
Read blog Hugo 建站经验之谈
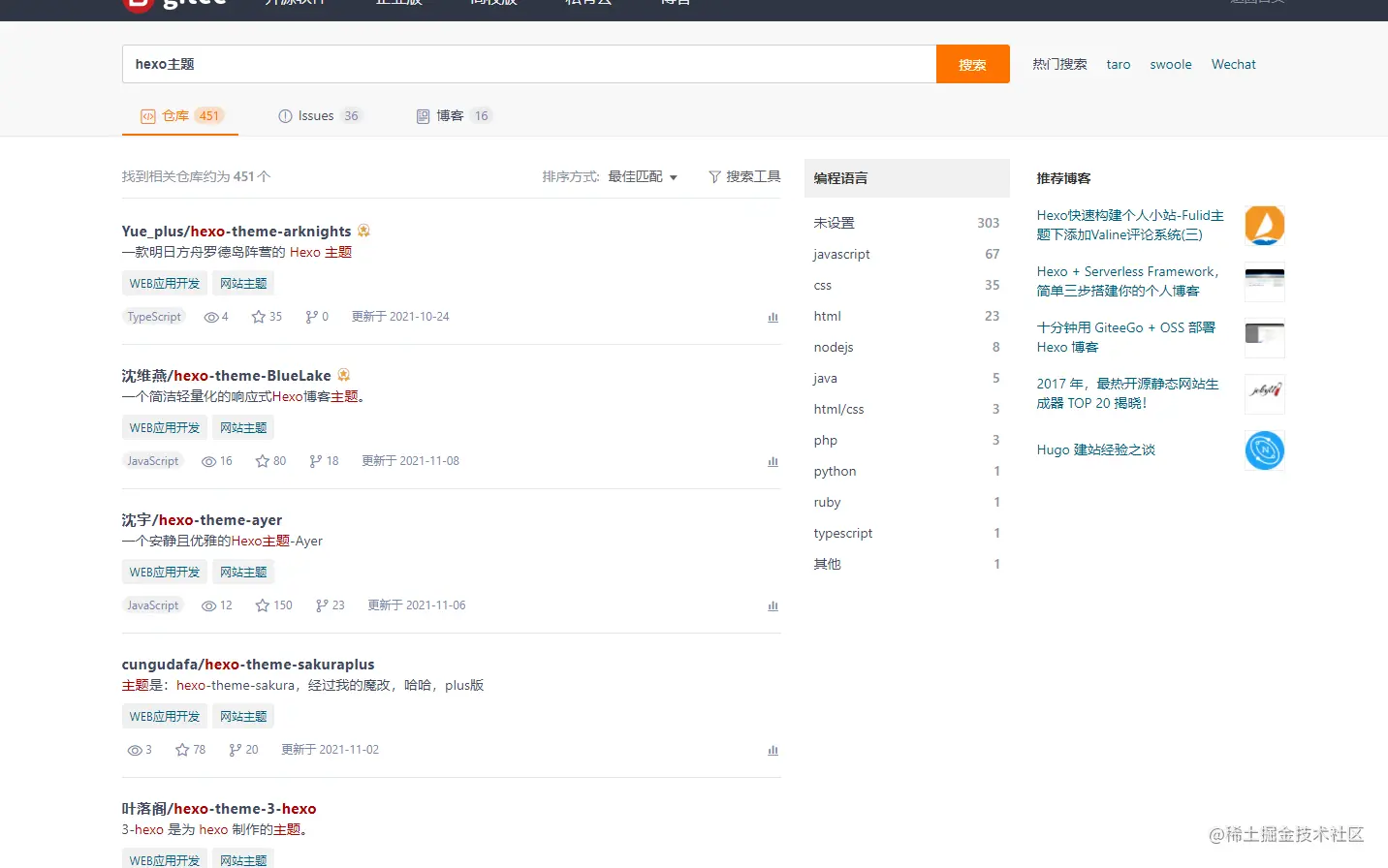tap(1096, 449)
